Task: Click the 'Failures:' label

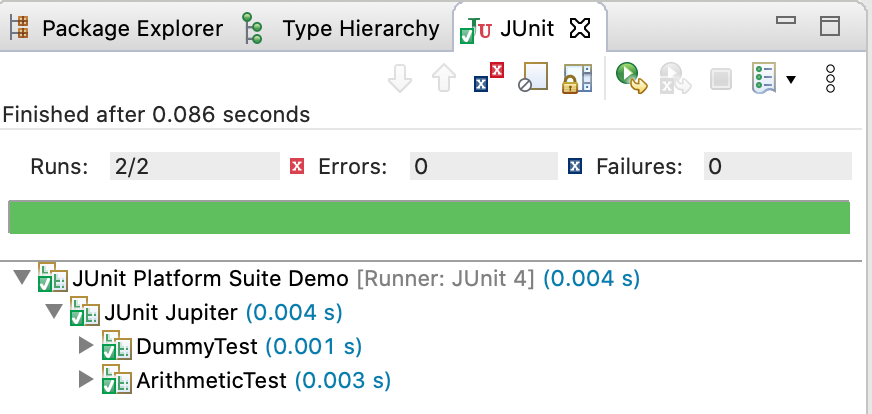Action: pos(639,166)
